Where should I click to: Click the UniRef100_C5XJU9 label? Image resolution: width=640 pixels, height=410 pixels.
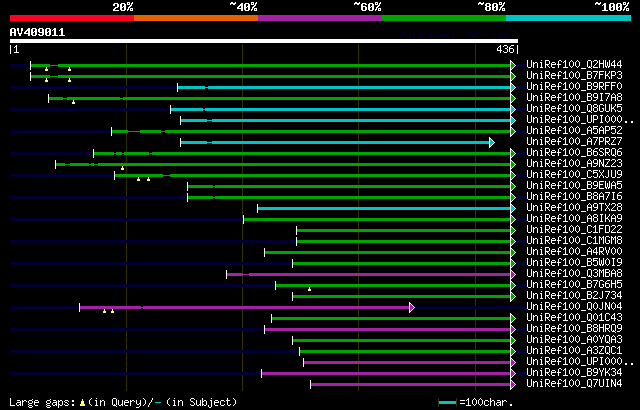pos(574,175)
